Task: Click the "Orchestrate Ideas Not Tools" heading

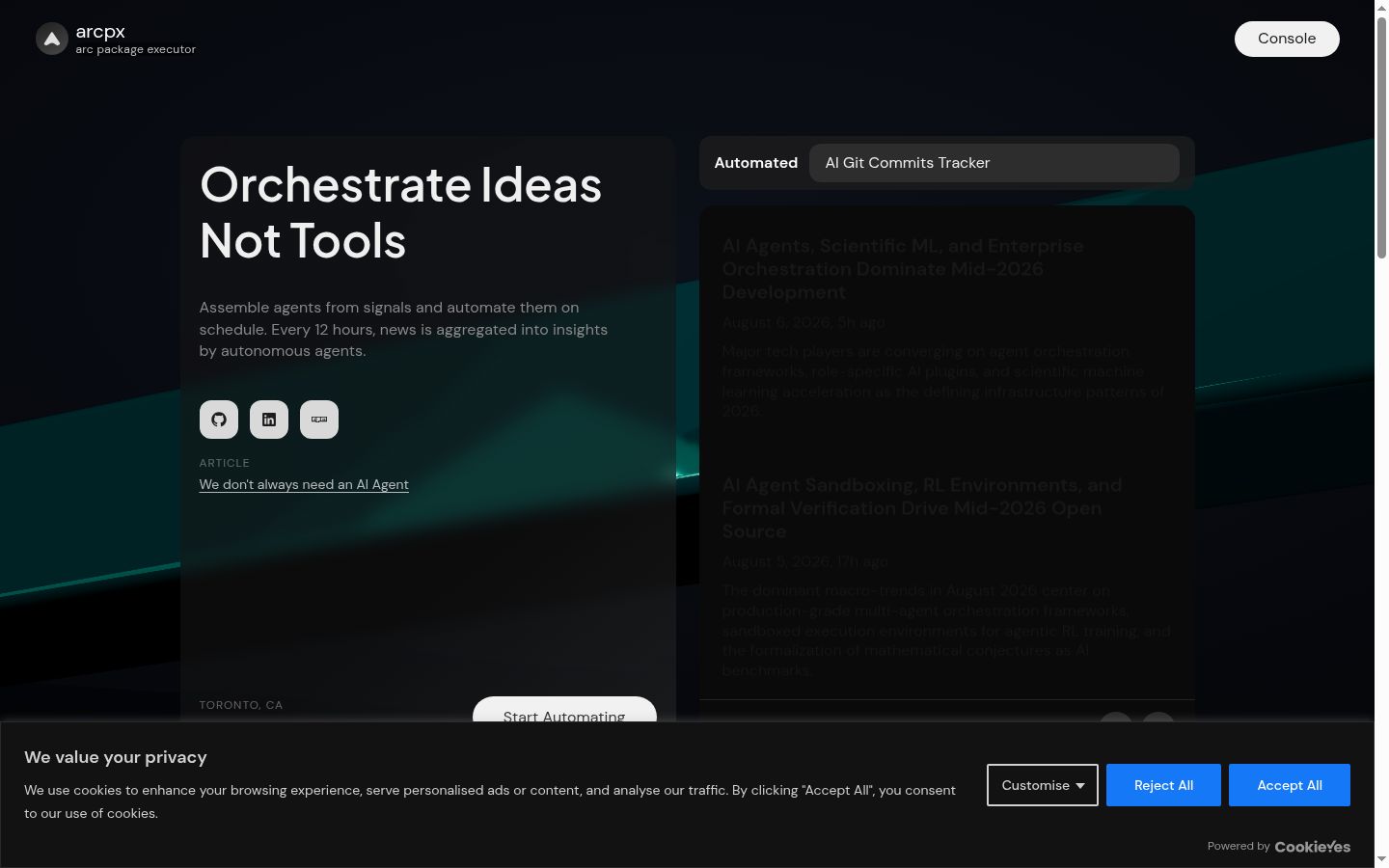Action: coord(400,212)
